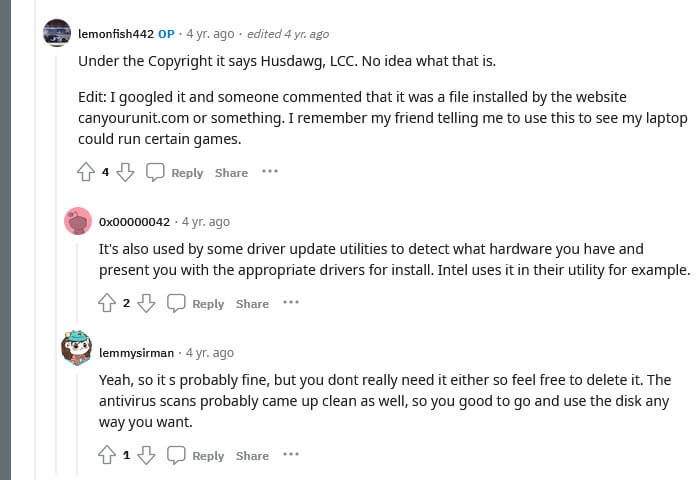The width and height of the screenshot is (700, 480).
Task: Open more options on lemonfish442's comment
Action: tap(270, 172)
